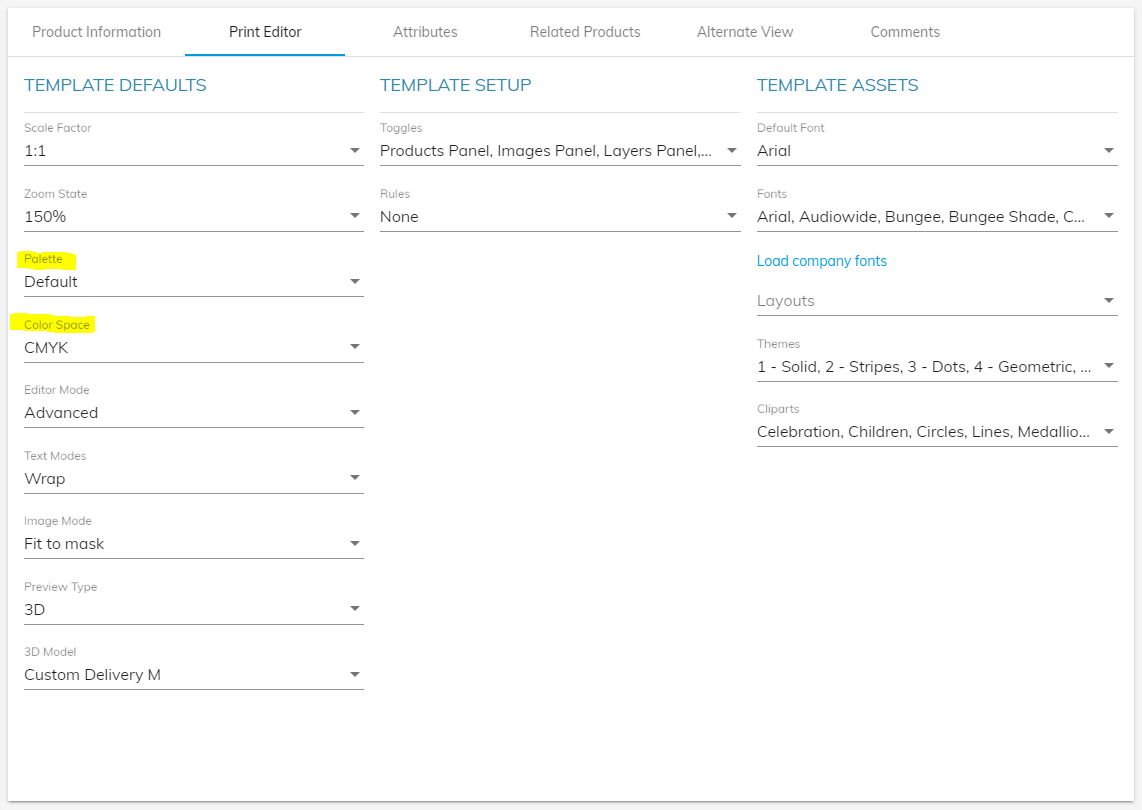Expand the Palette dropdown set to Default
This screenshot has width=1142, height=810.
tap(194, 282)
